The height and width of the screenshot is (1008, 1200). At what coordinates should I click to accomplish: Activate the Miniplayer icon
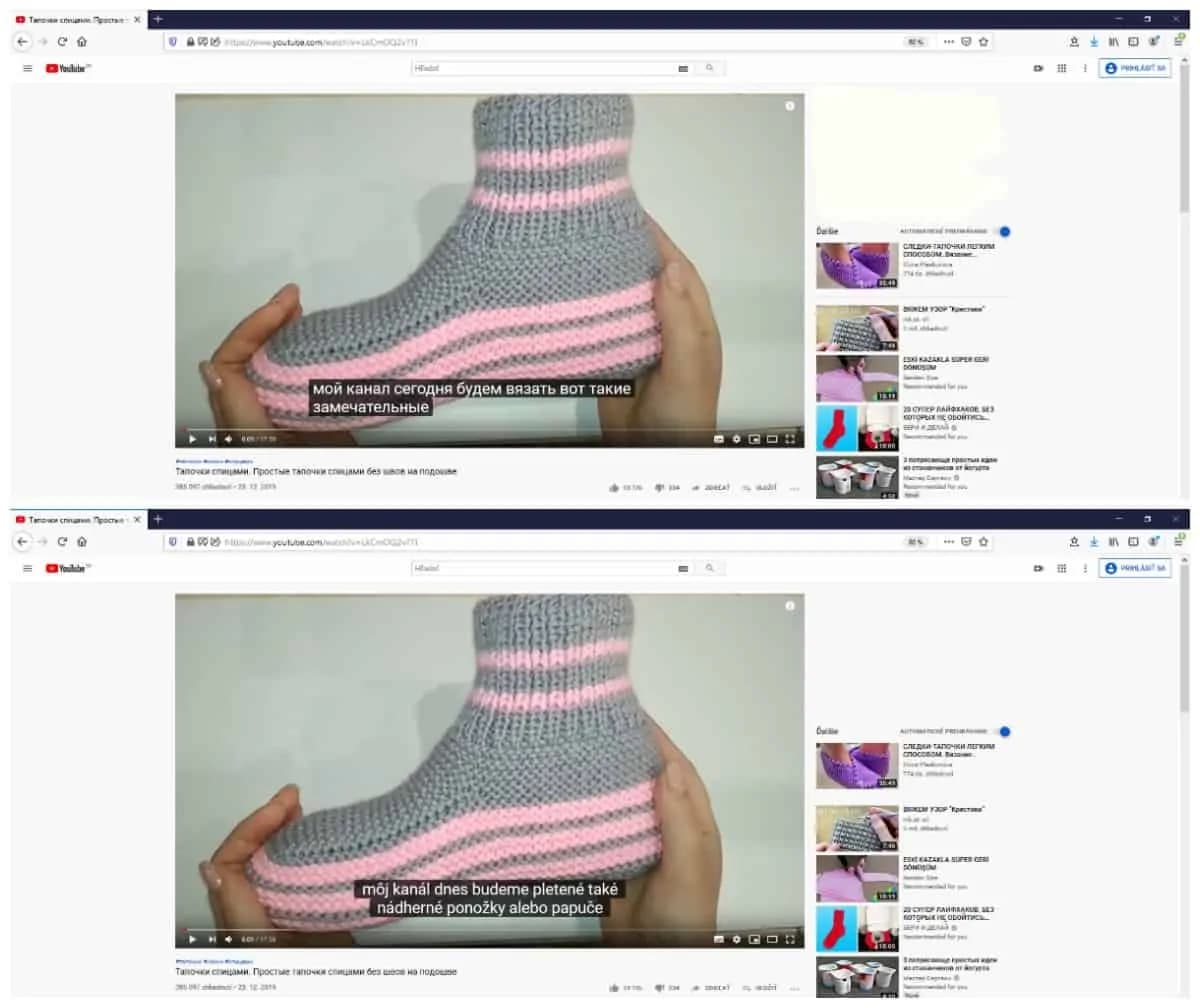click(x=754, y=438)
